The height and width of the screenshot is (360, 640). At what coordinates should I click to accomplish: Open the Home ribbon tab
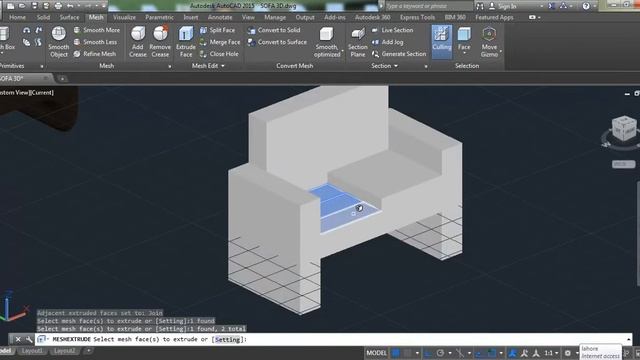18,17
